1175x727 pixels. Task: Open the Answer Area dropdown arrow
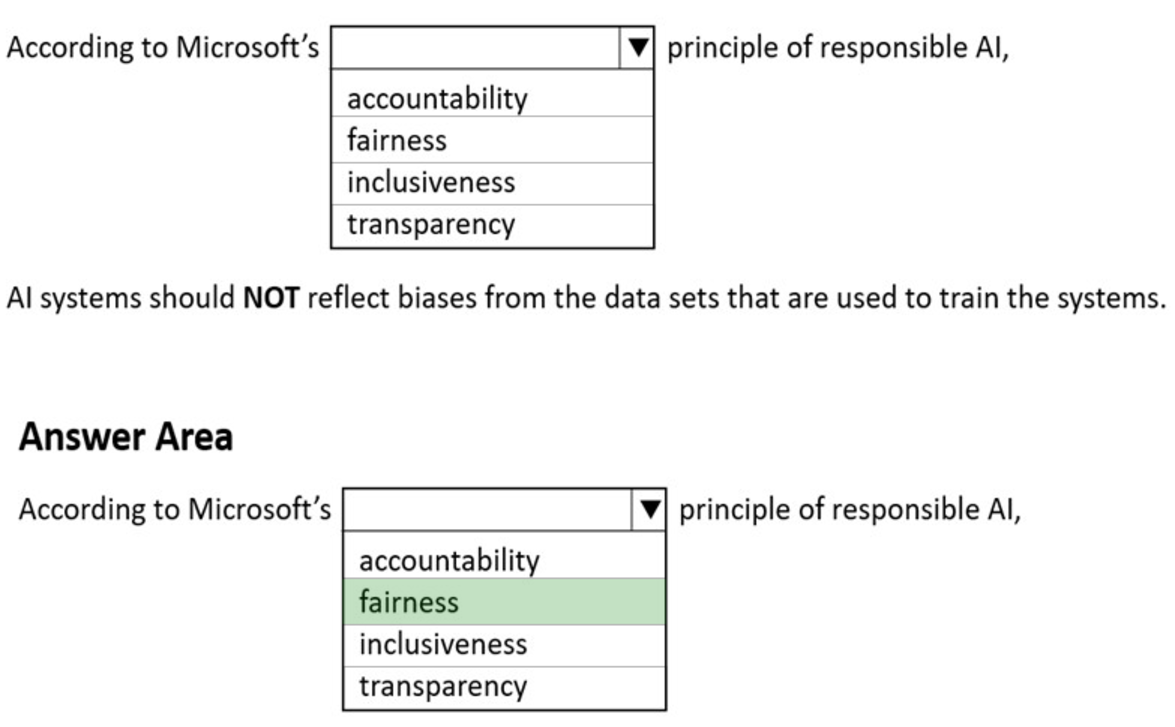[x=649, y=511]
